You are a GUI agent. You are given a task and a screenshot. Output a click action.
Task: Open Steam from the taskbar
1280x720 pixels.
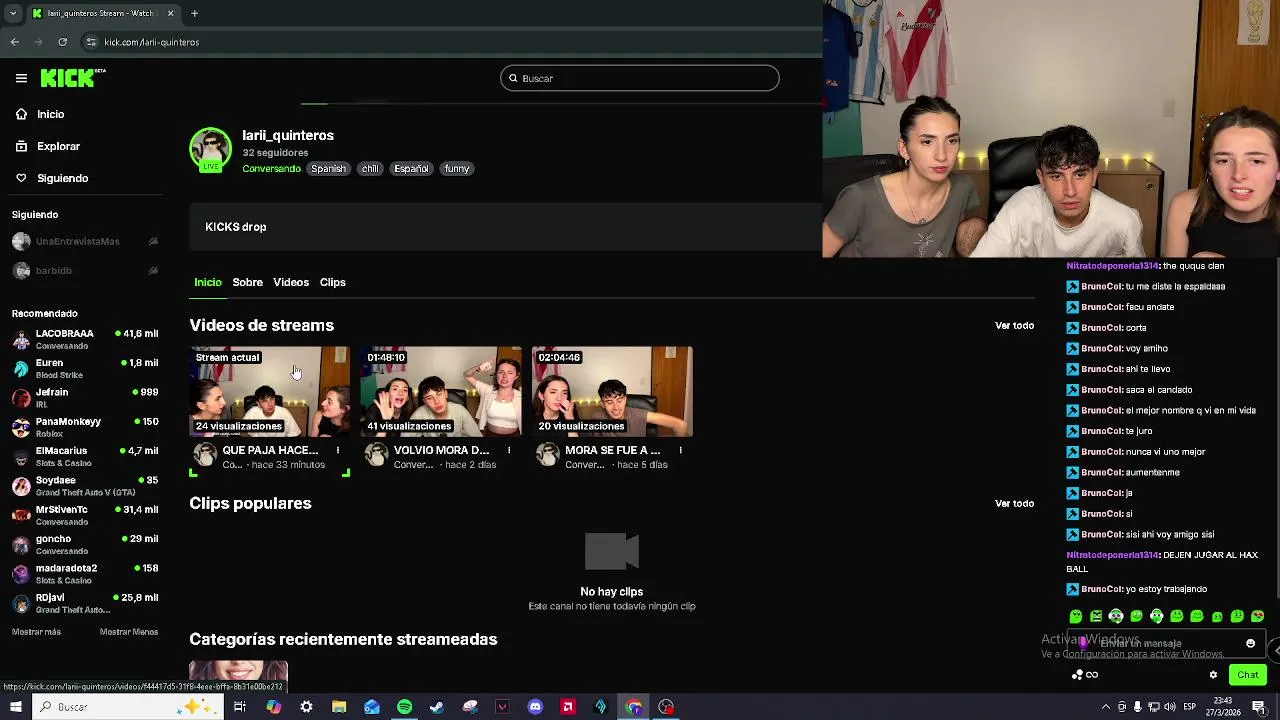click(x=437, y=707)
